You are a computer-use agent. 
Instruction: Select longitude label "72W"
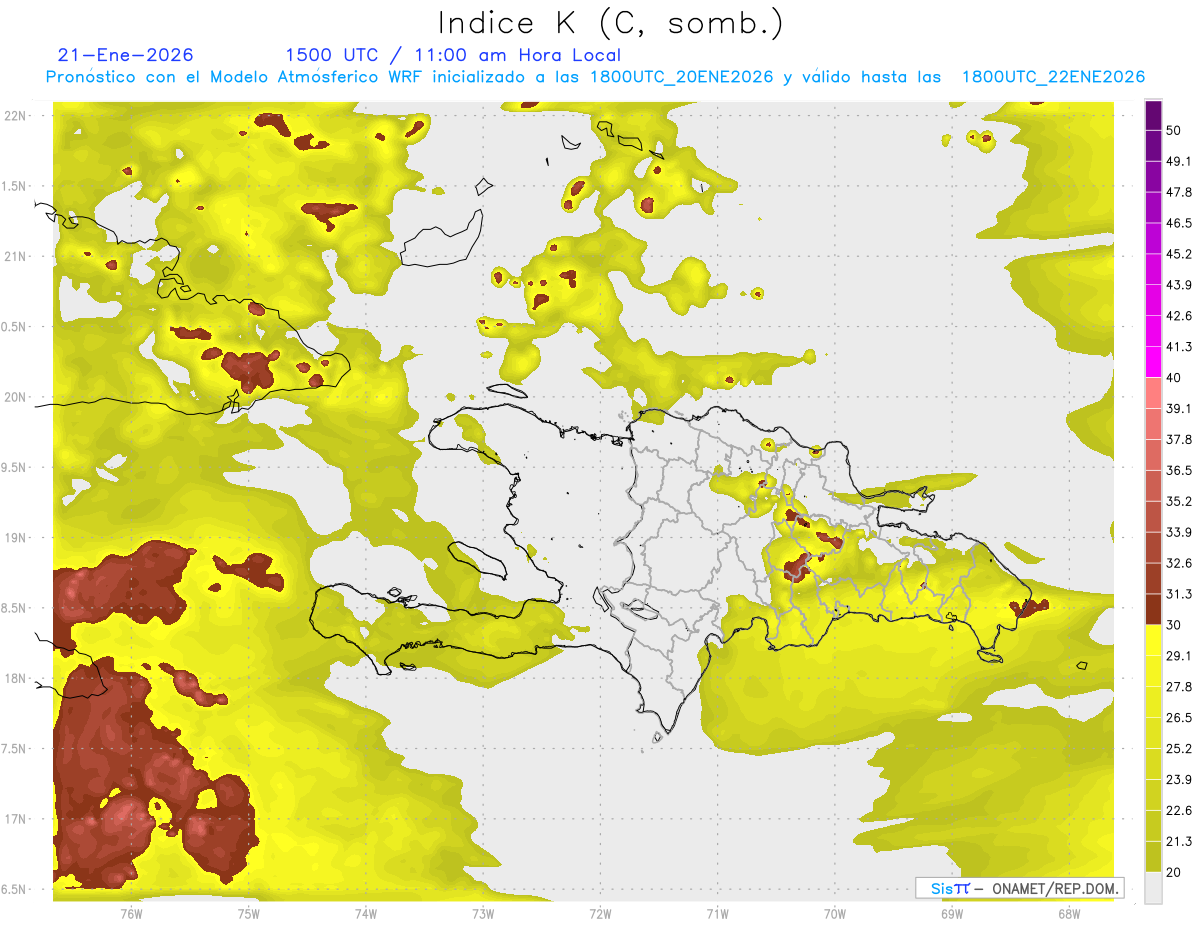[600, 913]
